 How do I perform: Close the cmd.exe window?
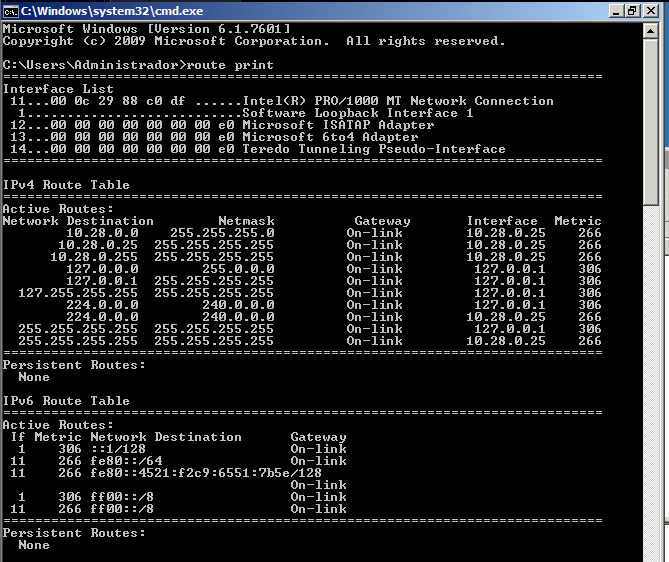click(651, 11)
